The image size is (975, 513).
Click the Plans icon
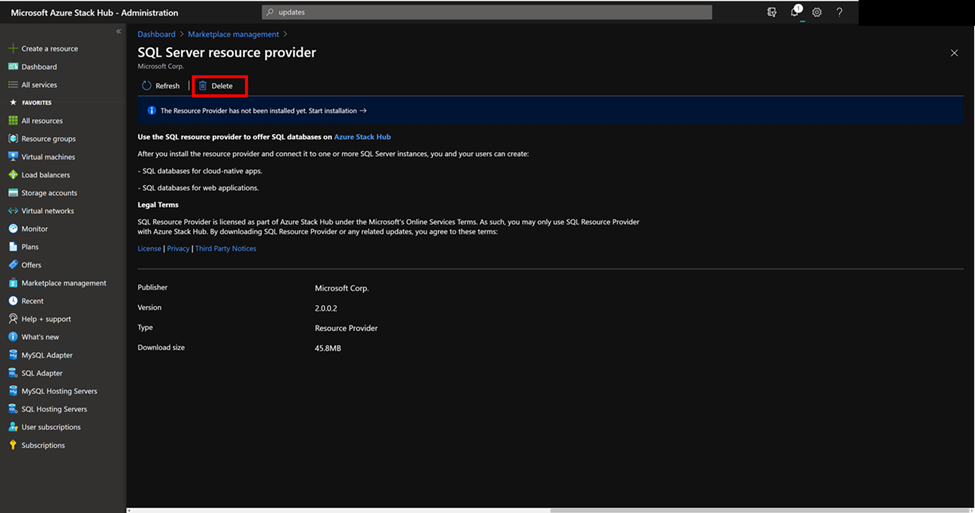coord(12,247)
